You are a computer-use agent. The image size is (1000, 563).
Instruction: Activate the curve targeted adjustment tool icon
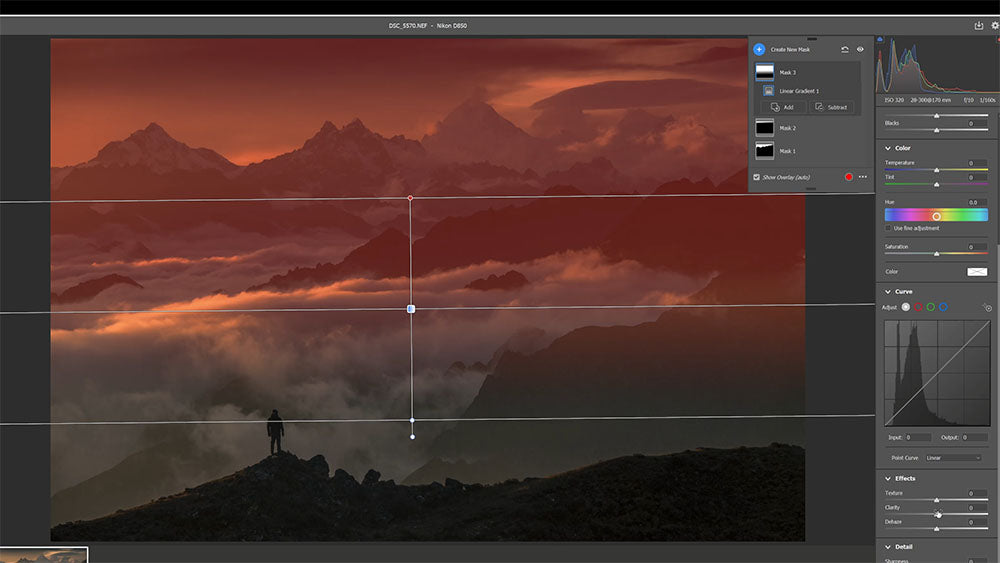pyautogui.click(x=987, y=308)
